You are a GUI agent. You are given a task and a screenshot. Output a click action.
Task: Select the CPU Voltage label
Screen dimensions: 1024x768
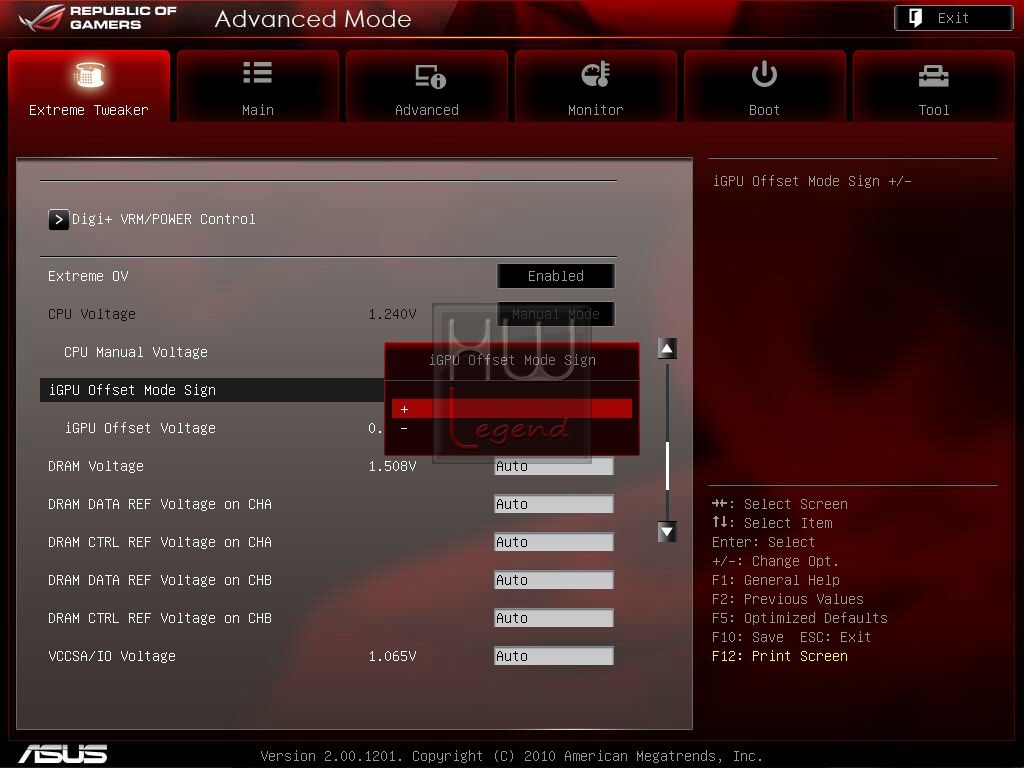pyautogui.click(x=91, y=314)
